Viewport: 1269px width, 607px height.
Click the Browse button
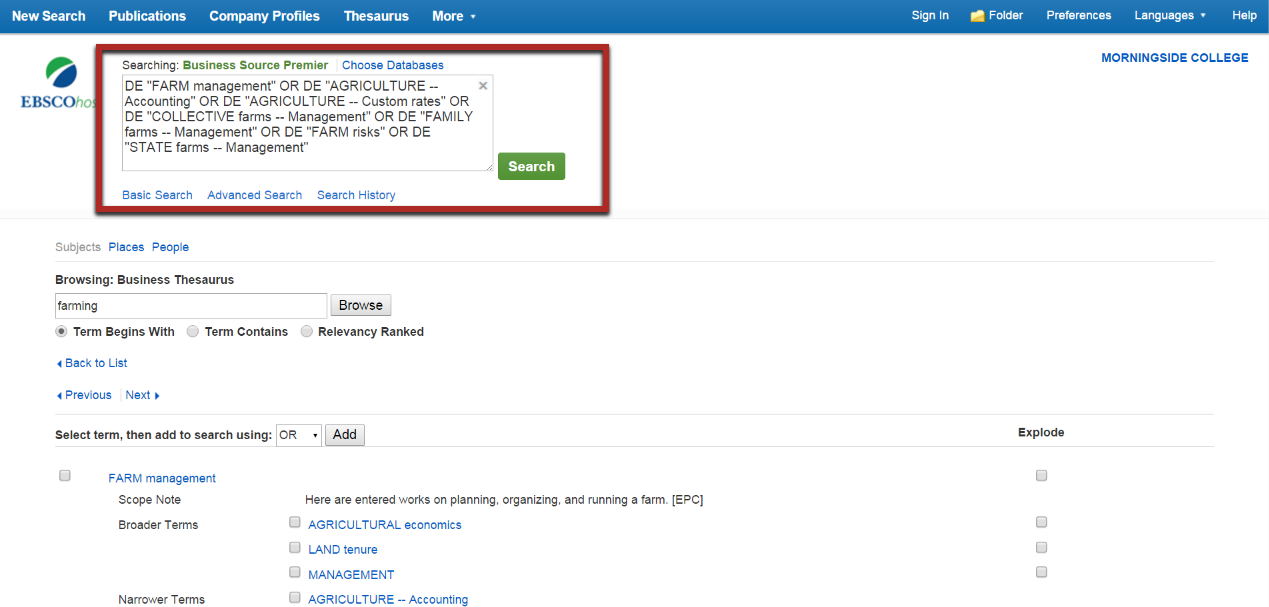[361, 305]
